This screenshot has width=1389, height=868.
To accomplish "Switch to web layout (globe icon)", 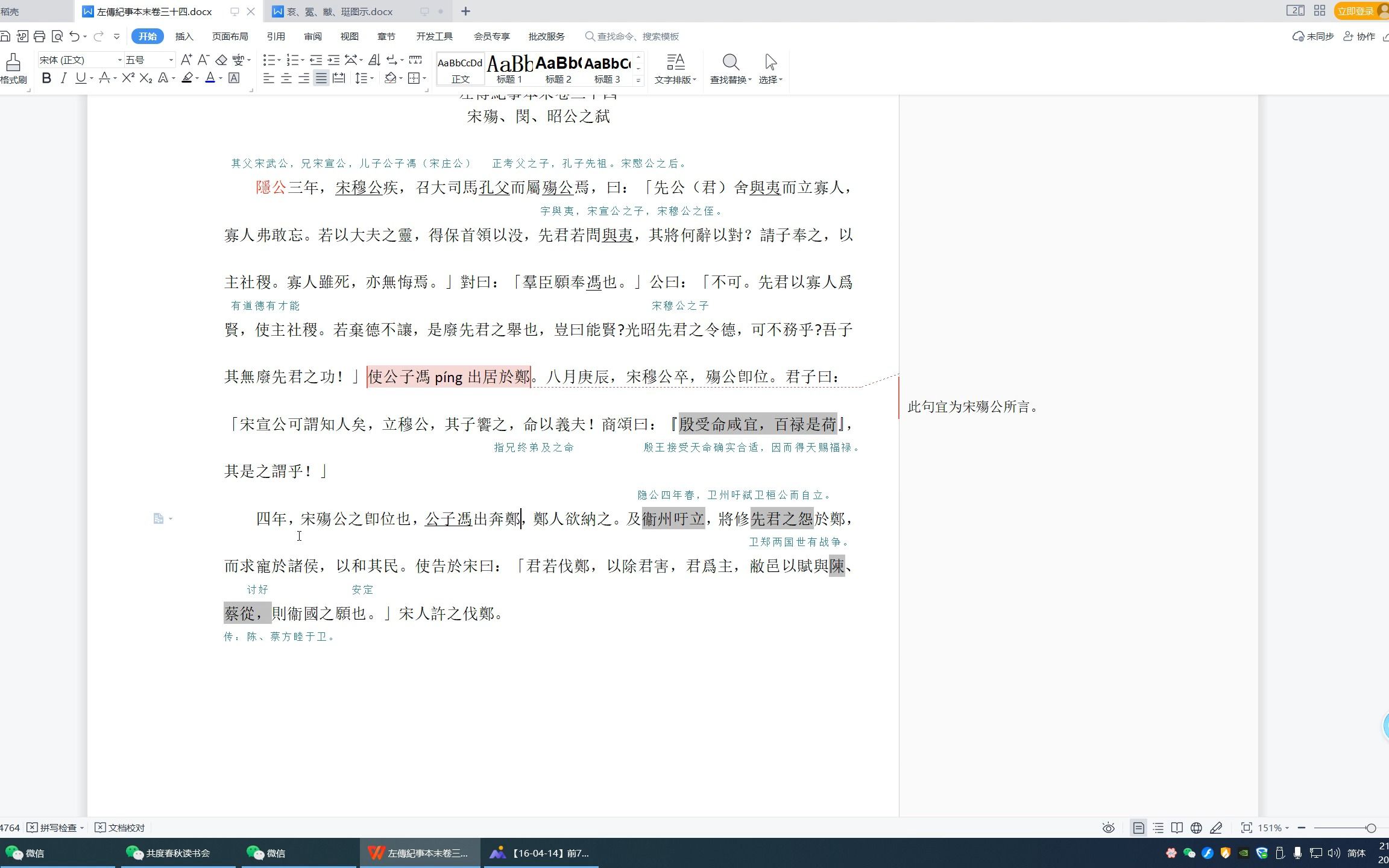I will tap(1196, 828).
